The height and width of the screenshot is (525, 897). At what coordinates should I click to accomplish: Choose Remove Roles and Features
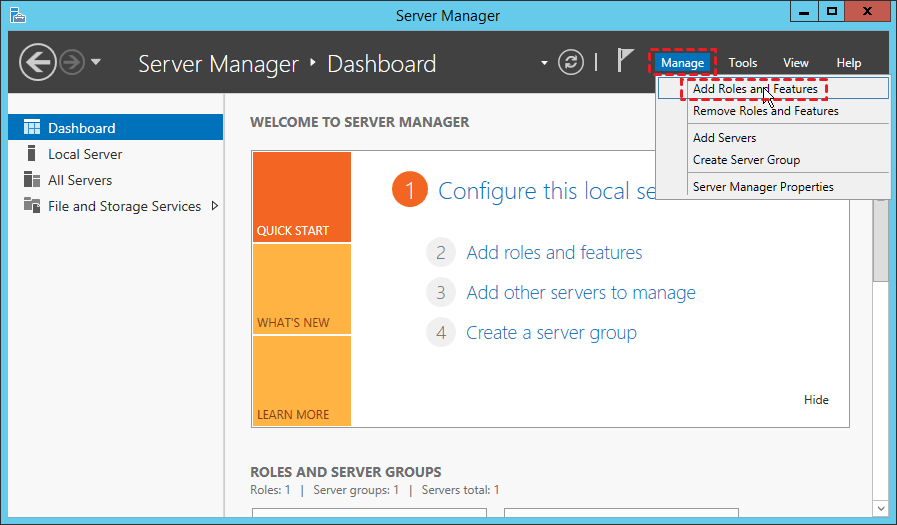coord(765,111)
